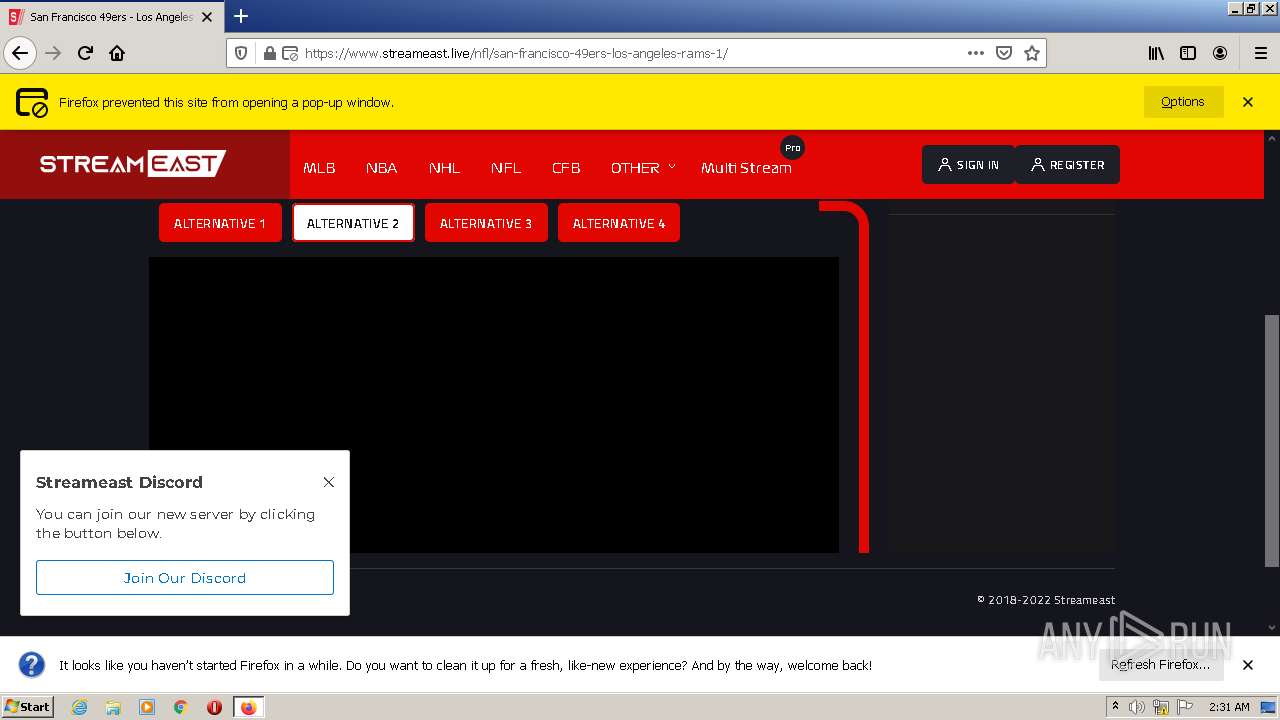Open Opera from the taskbar
1280x720 pixels.
pyautogui.click(x=214, y=707)
